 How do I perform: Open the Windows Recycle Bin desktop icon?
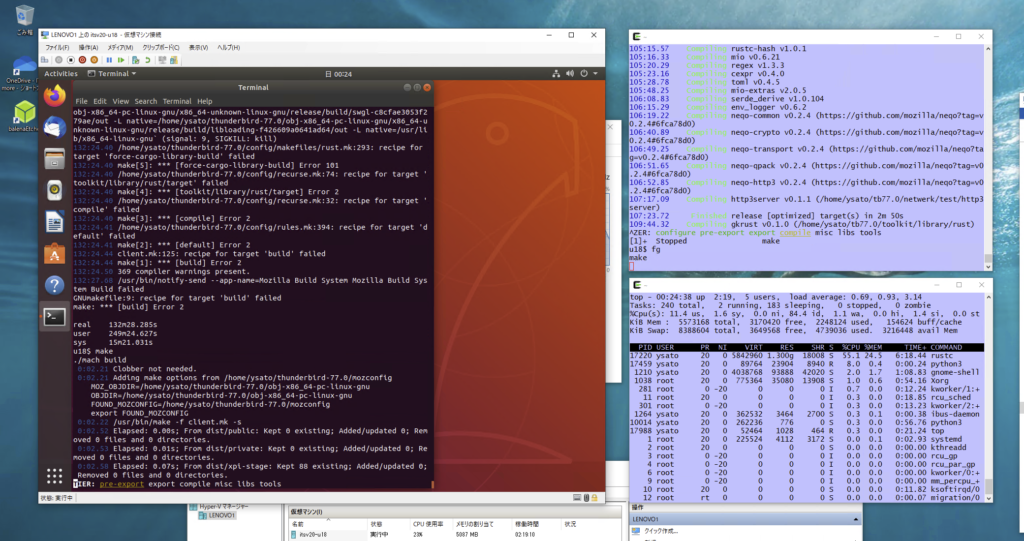tap(24, 17)
